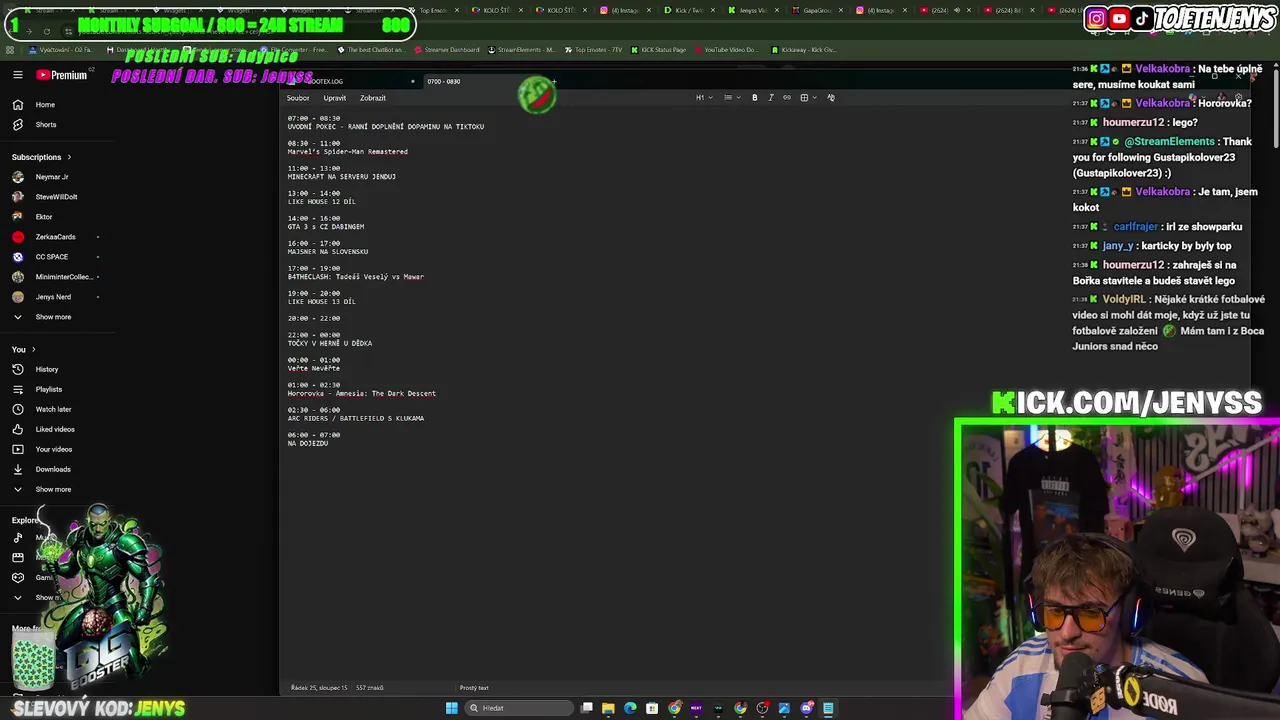Open the Zobrazit menu in Notepad
Image resolution: width=1280 pixels, height=720 pixels.
373,98
